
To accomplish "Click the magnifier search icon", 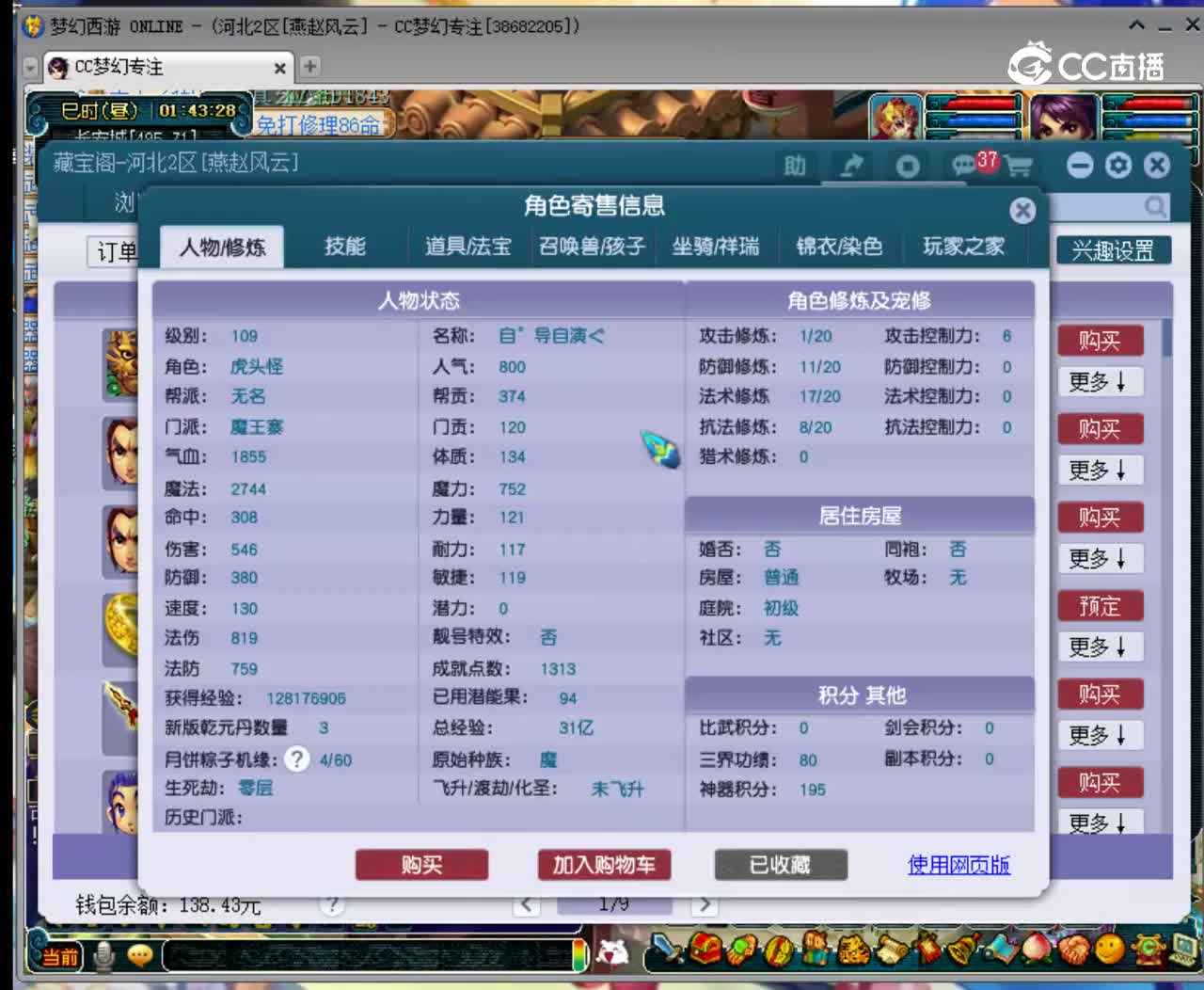I will pos(1154,206).
